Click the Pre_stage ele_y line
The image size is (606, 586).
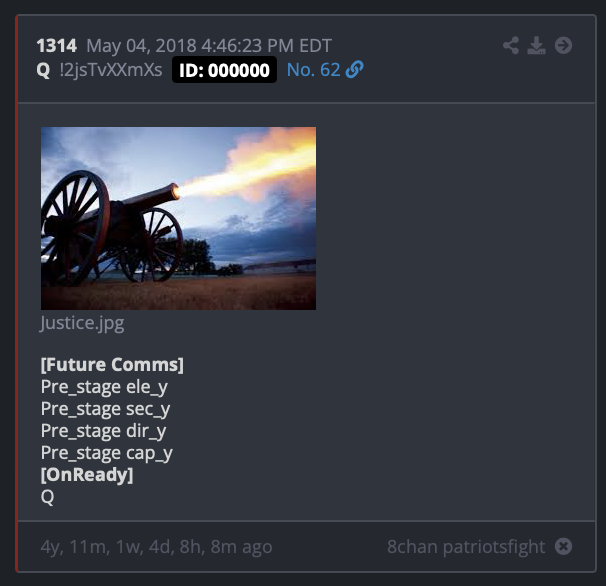click(x=104, y=387)
